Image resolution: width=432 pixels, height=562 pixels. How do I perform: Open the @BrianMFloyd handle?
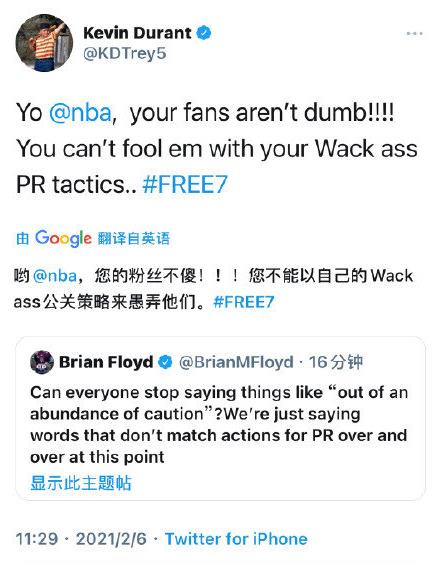point(236,362)
